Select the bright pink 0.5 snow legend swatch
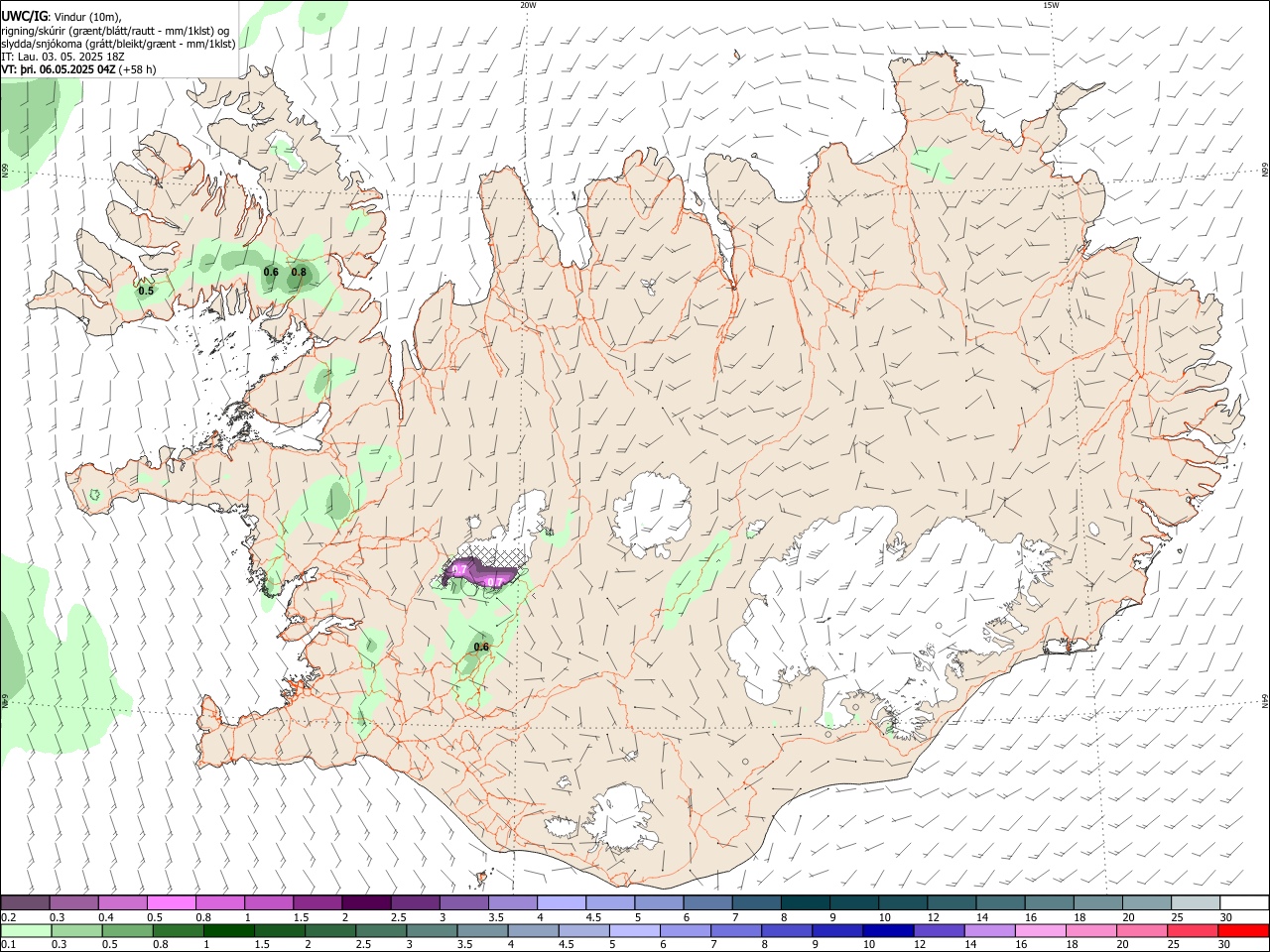Image resolution: width=1270 pixels, height=952 pixels. (x=172, y=902)
